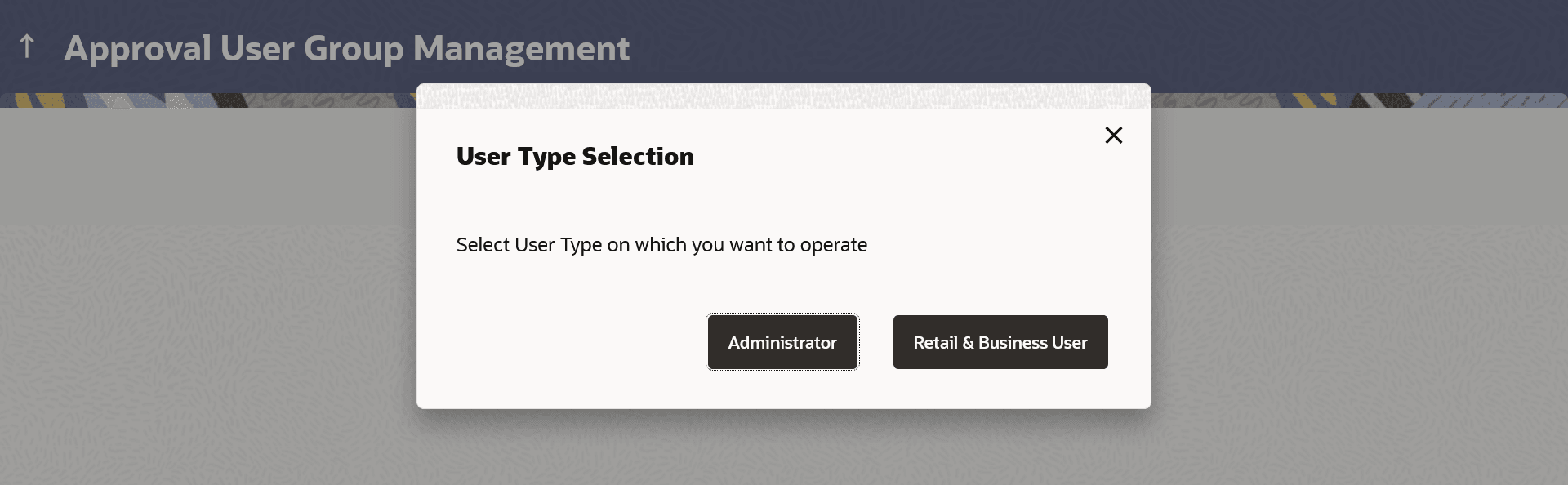
Task: Select Retail & Business User option
Action: click(1000, 342)
